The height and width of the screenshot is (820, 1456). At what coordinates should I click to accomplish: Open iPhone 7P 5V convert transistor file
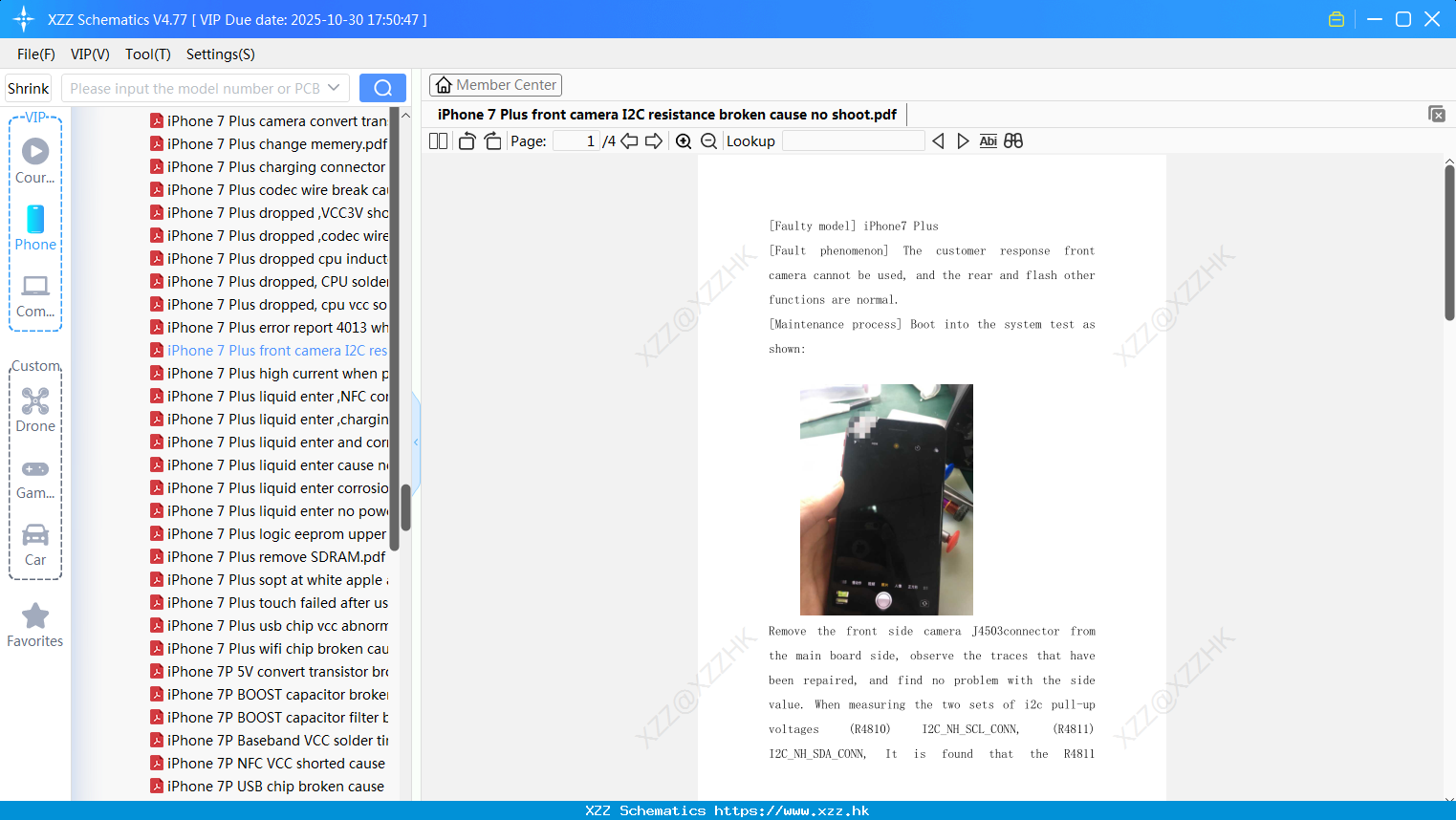click(x=269, y=672)
